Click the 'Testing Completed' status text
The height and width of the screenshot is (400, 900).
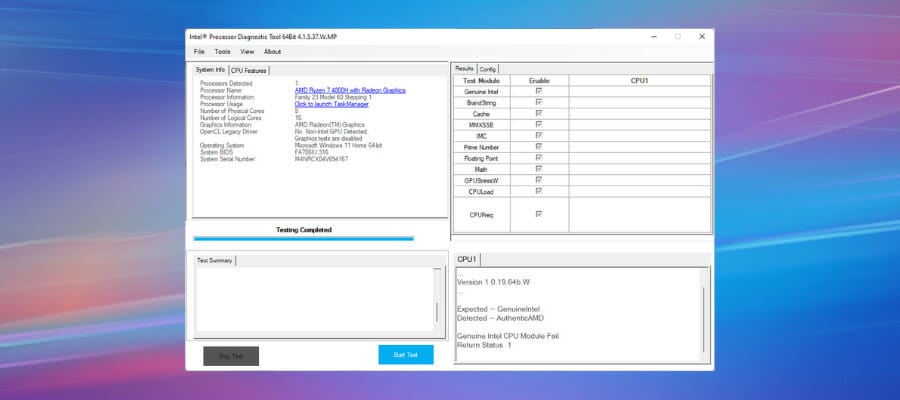[304, 230]
